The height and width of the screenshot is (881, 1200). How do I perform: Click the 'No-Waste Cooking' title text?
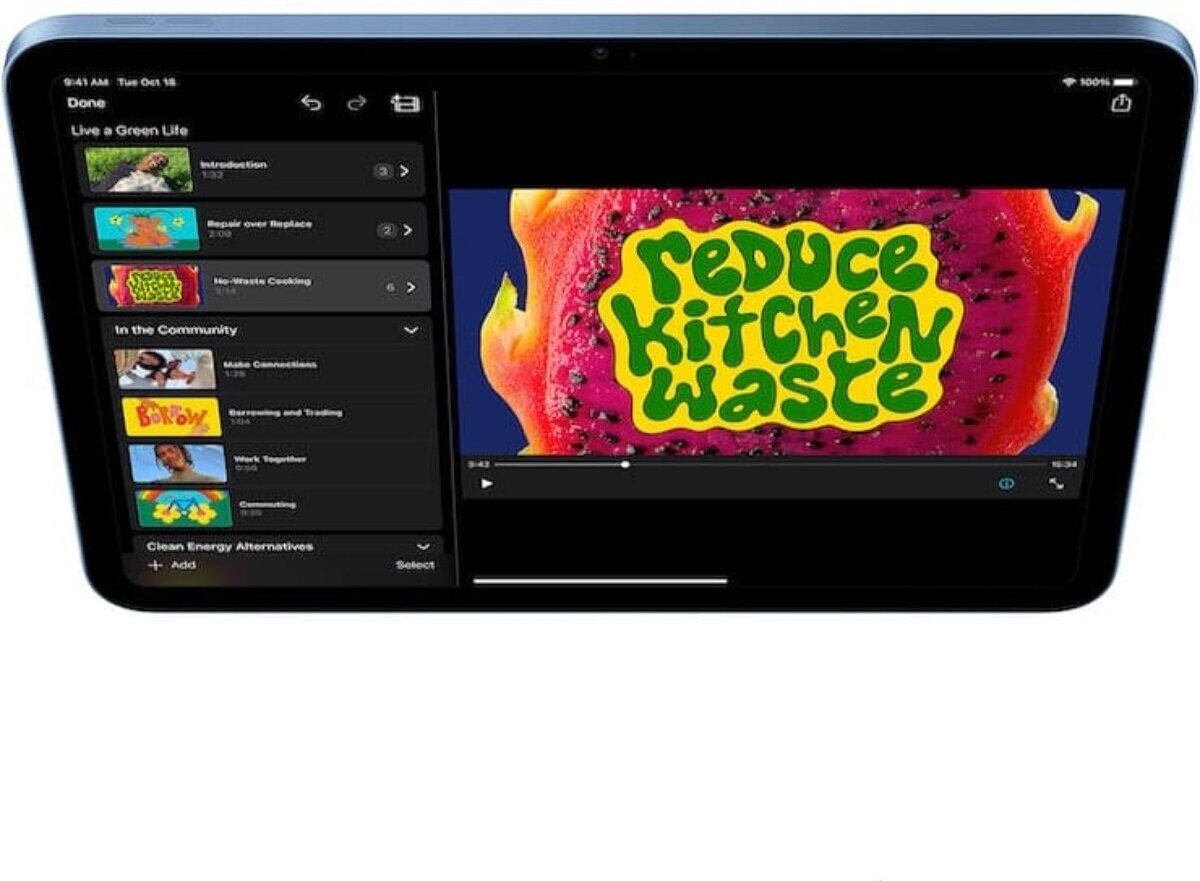tap(262, 281)
